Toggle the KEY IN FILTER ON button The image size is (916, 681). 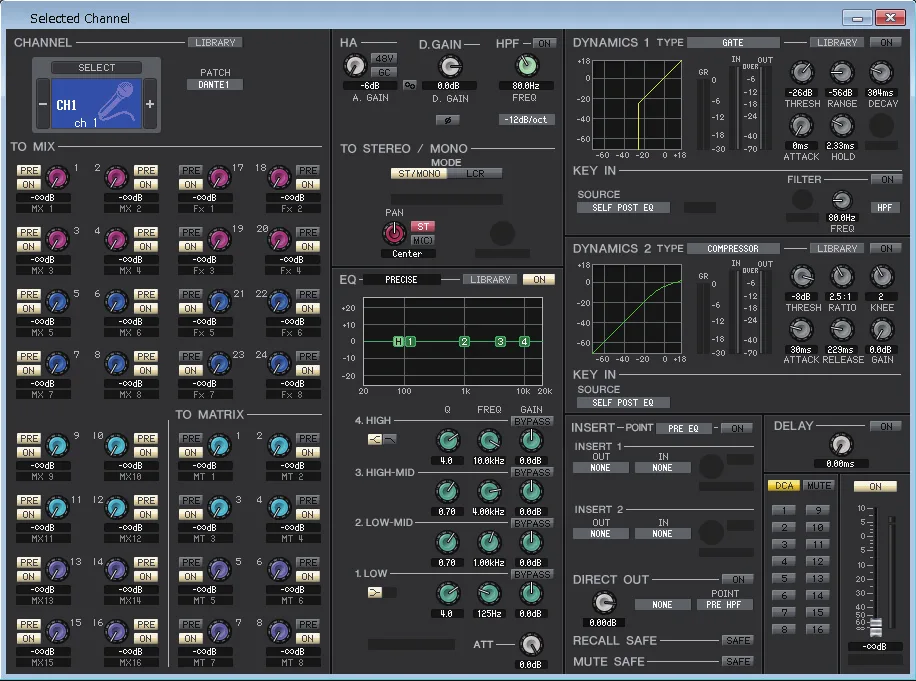[x=887, y=179]
